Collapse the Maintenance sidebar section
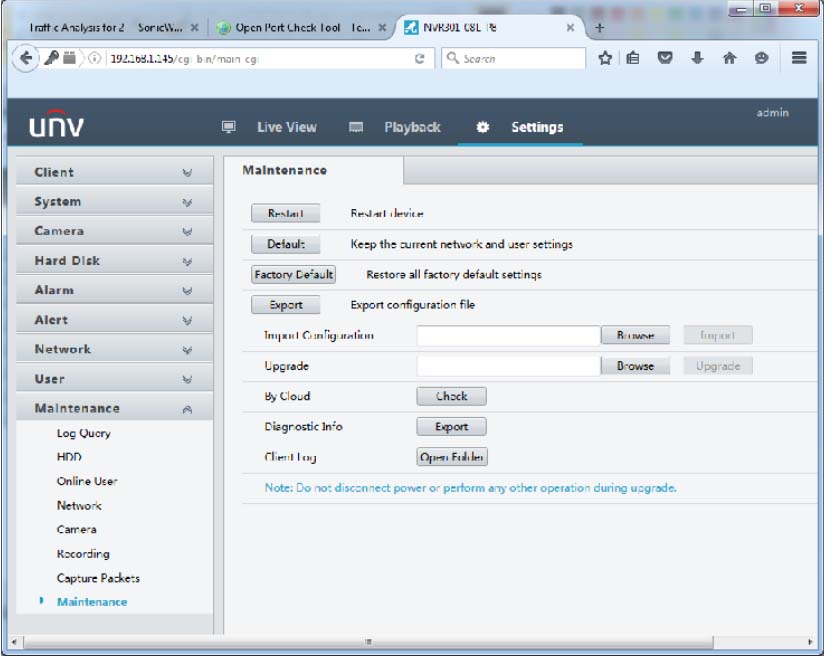The image size is (825, 658). click(114, 409)
